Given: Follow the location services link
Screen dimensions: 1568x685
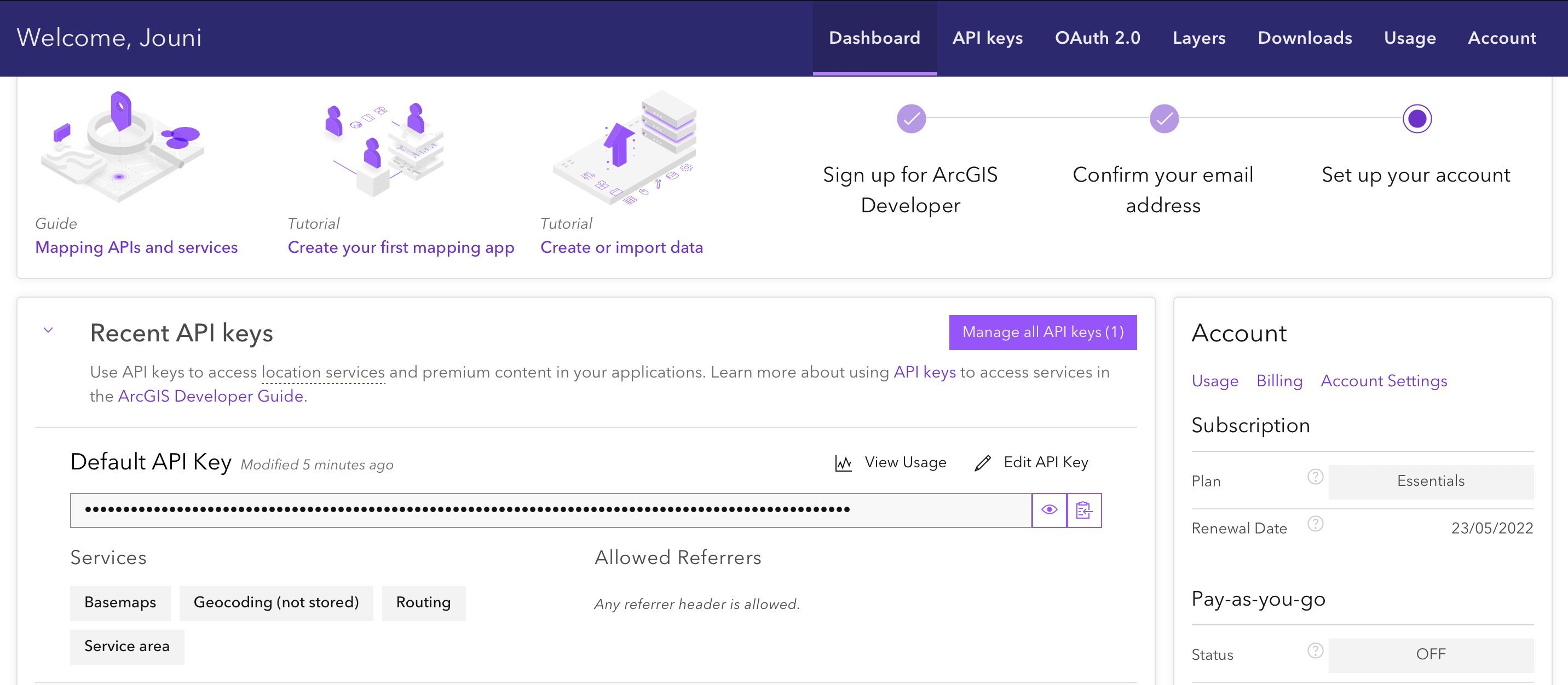Looking at the screenshot, I should tap(323, 372).
